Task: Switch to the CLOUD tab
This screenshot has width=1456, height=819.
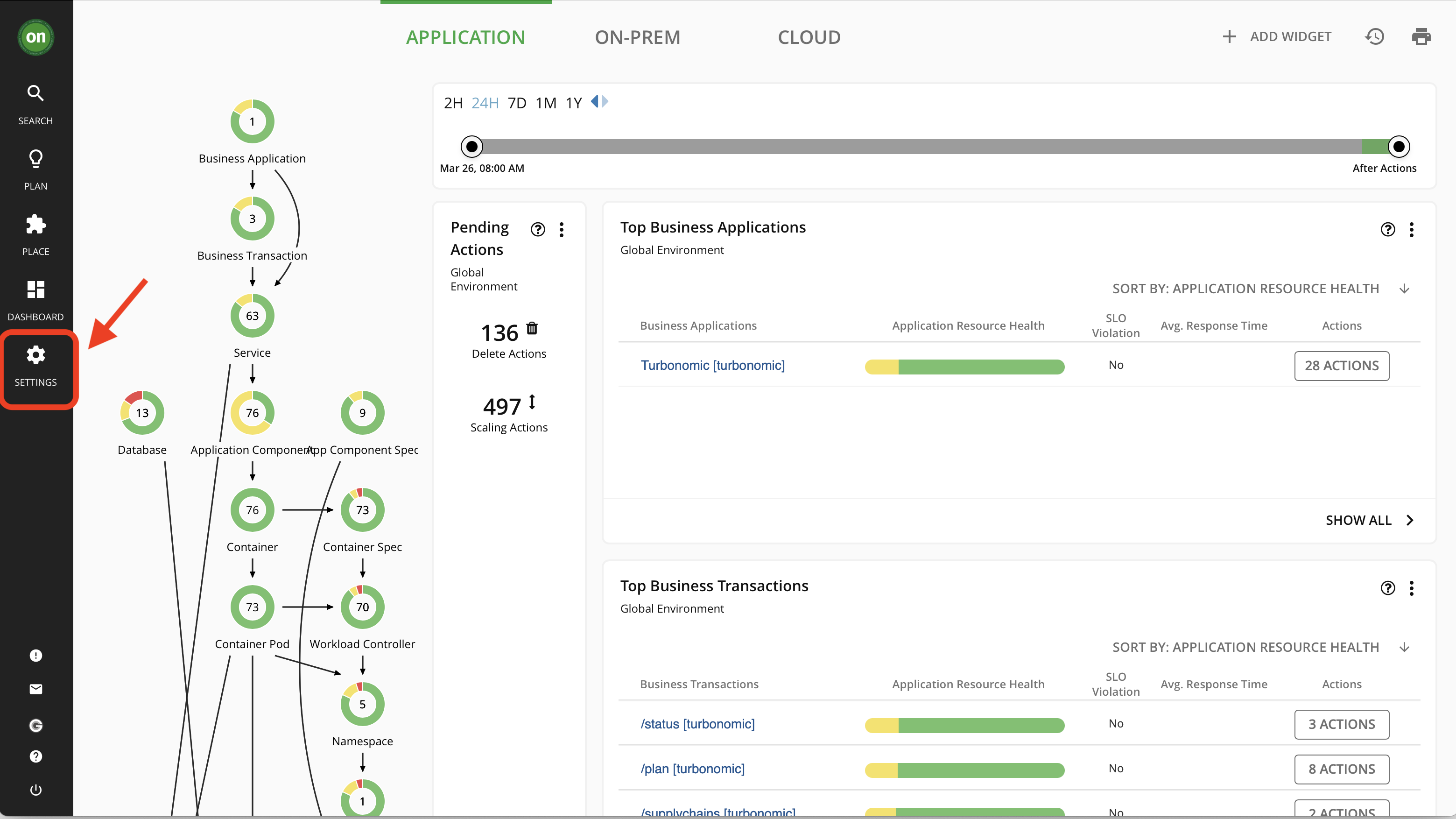Action: 809,37
